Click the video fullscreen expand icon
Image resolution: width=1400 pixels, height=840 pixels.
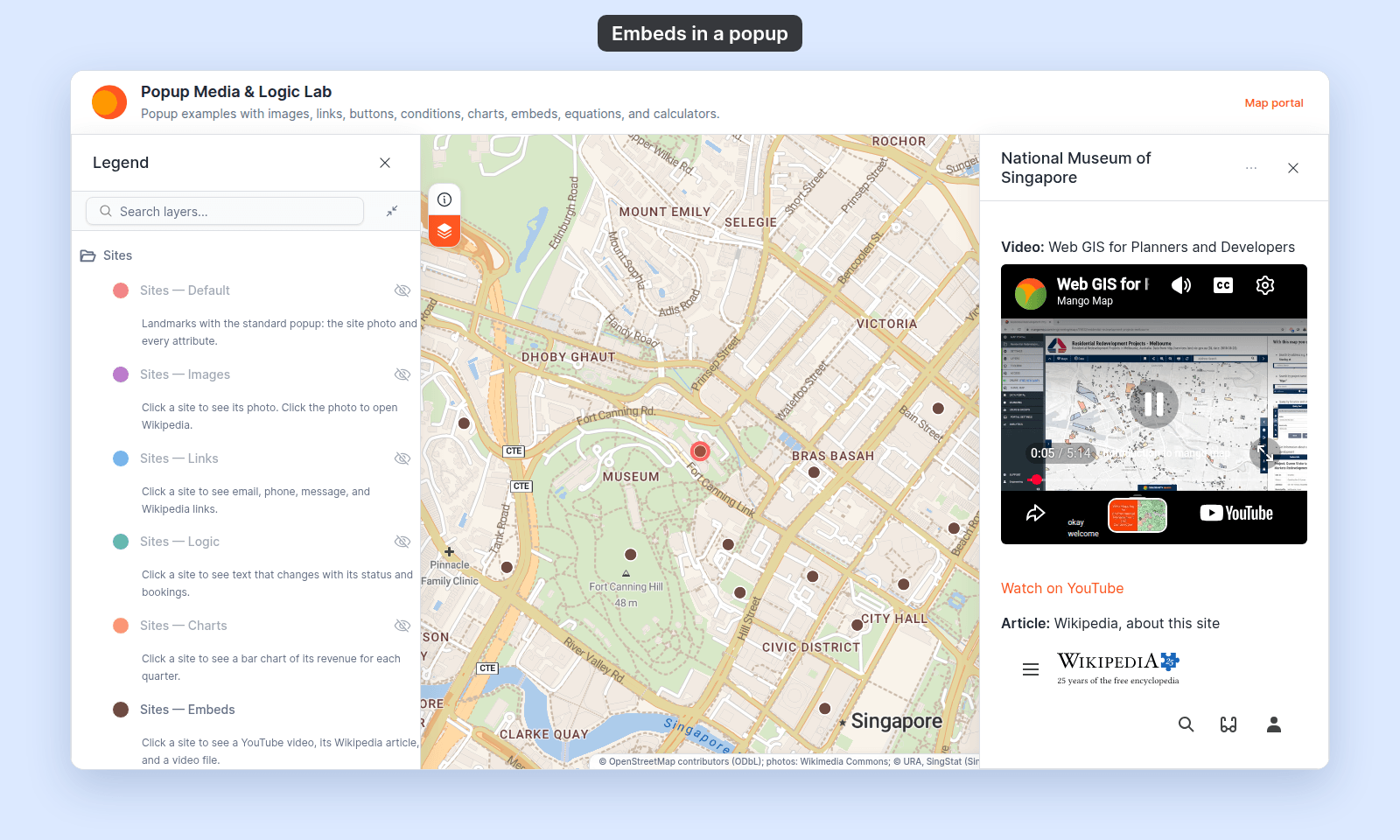point(1264,453)
